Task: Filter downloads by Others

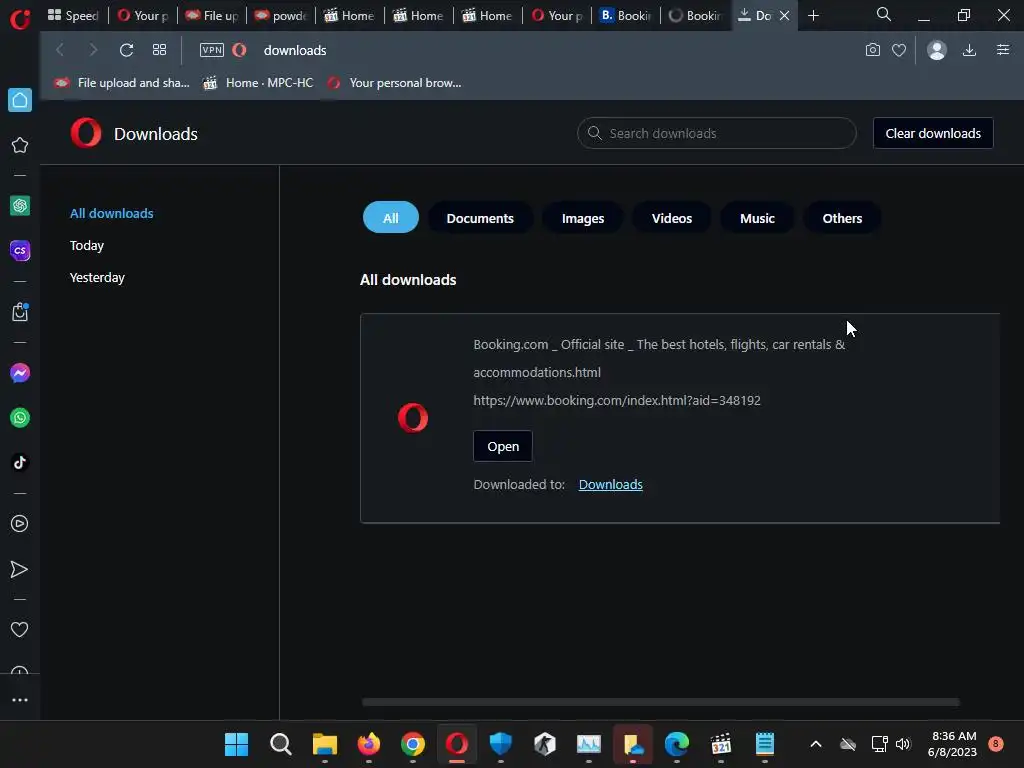Action: [842, 218]
